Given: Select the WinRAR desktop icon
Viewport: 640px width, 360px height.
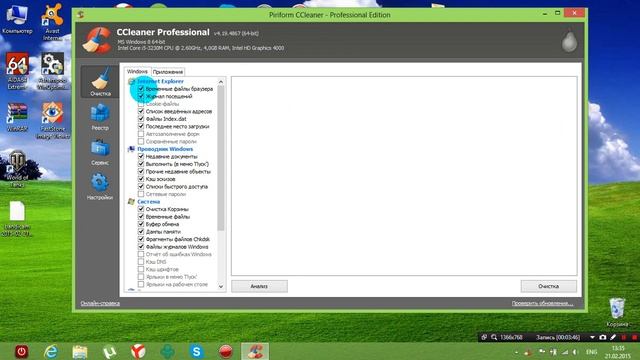Looking at the screenshot, I should (x=17, y=117).
